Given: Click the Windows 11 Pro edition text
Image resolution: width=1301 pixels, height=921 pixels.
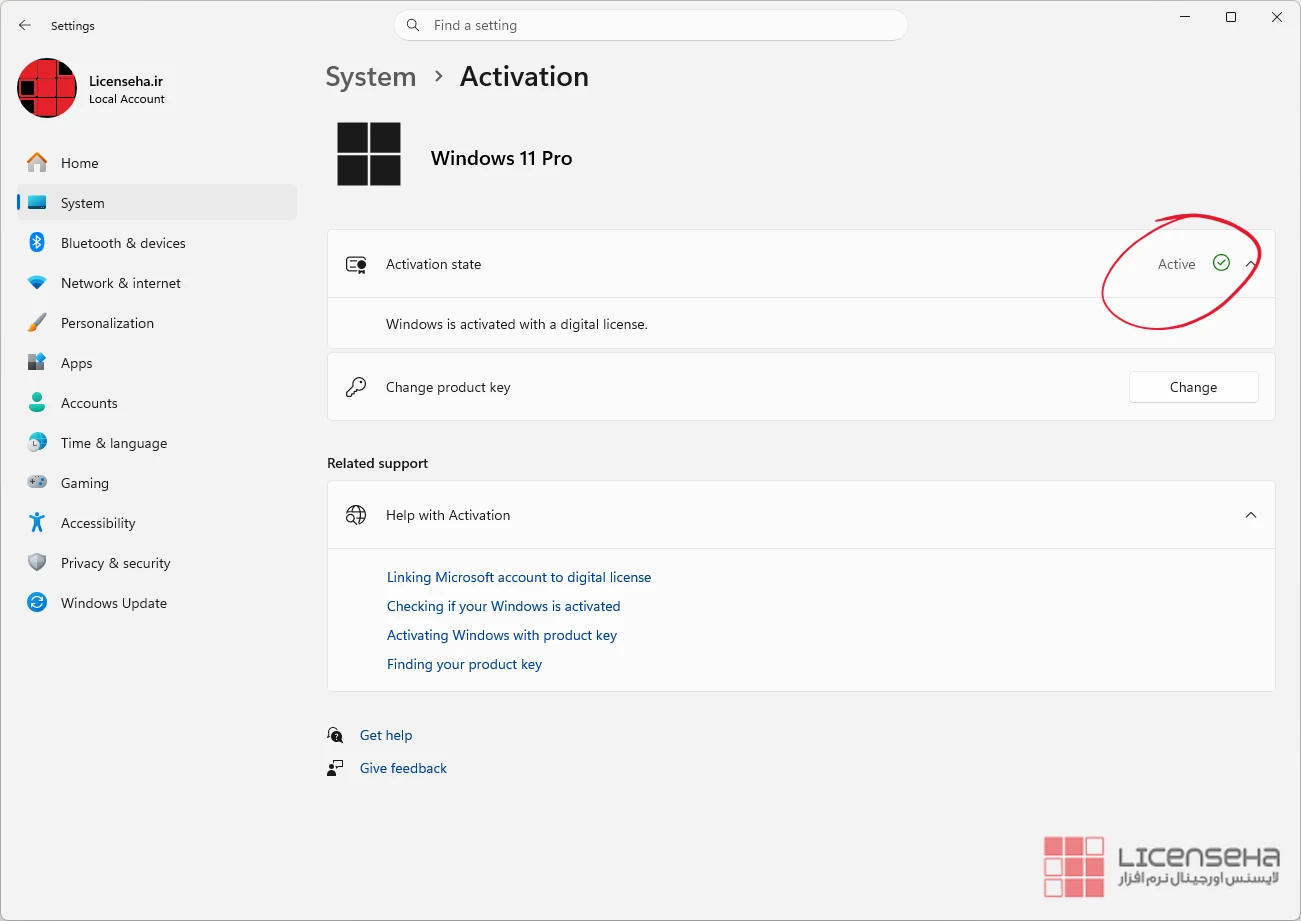Looking at the screenshot, I should (x=502, y=158).
